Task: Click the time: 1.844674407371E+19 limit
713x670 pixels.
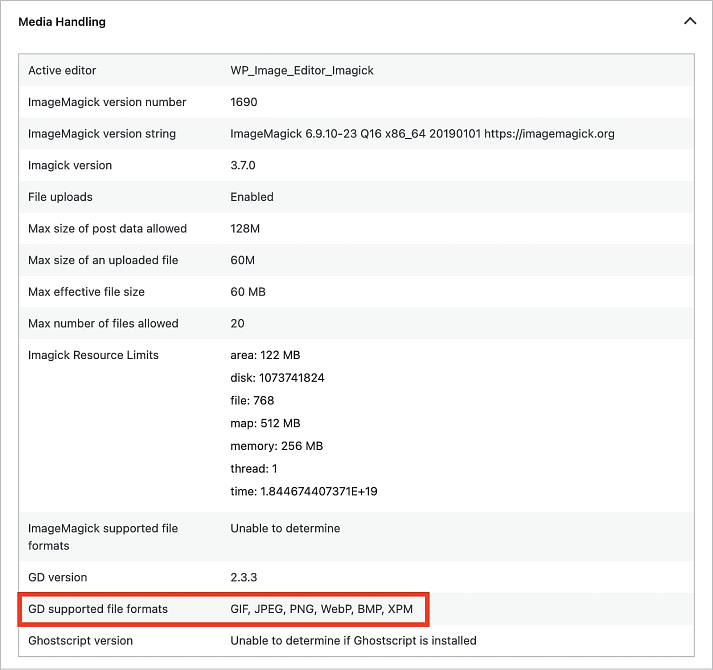Action: click(x=303, y=491)
